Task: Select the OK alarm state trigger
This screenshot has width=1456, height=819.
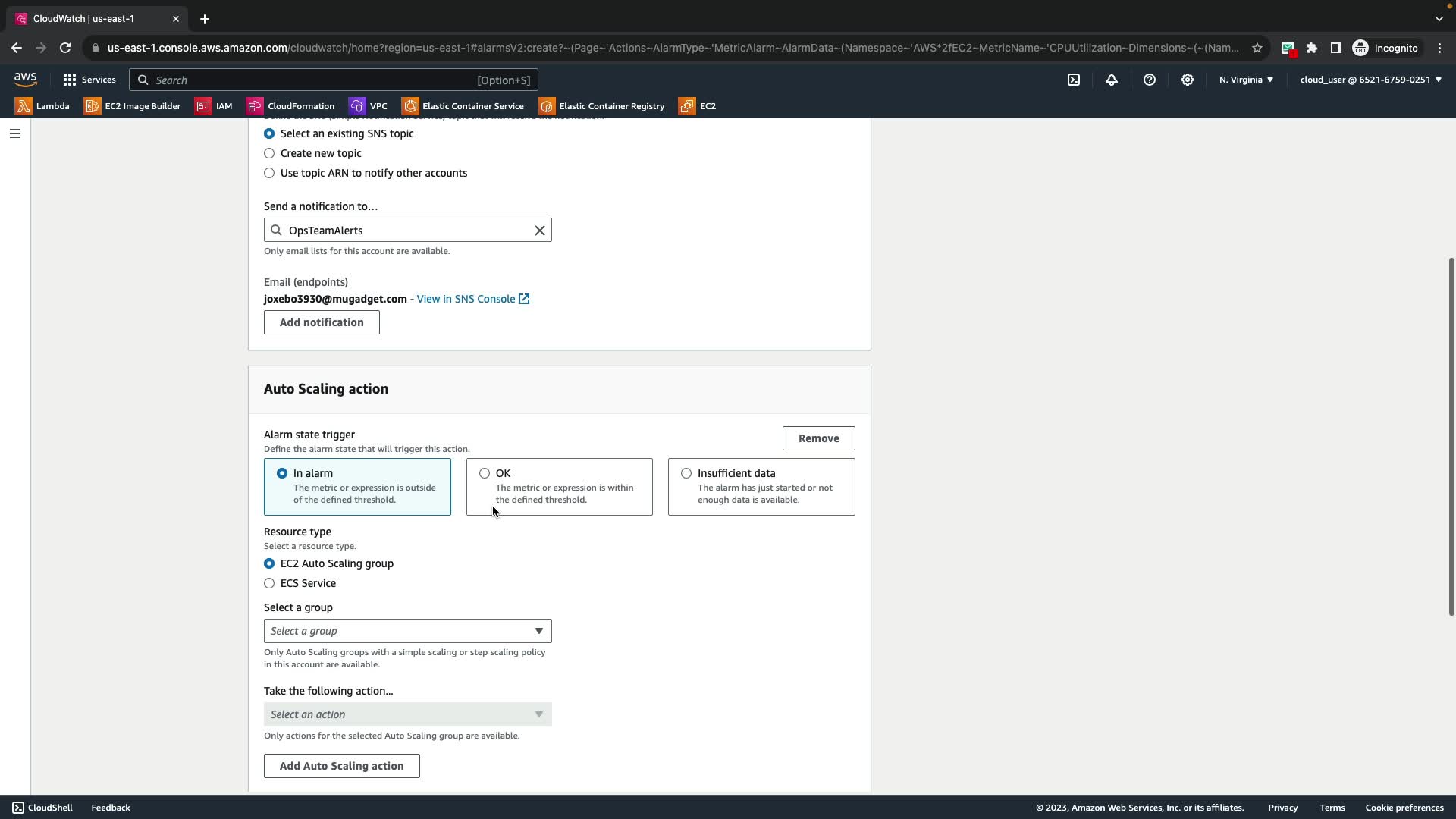Action: pyautogui.click(x=485, y=473)
